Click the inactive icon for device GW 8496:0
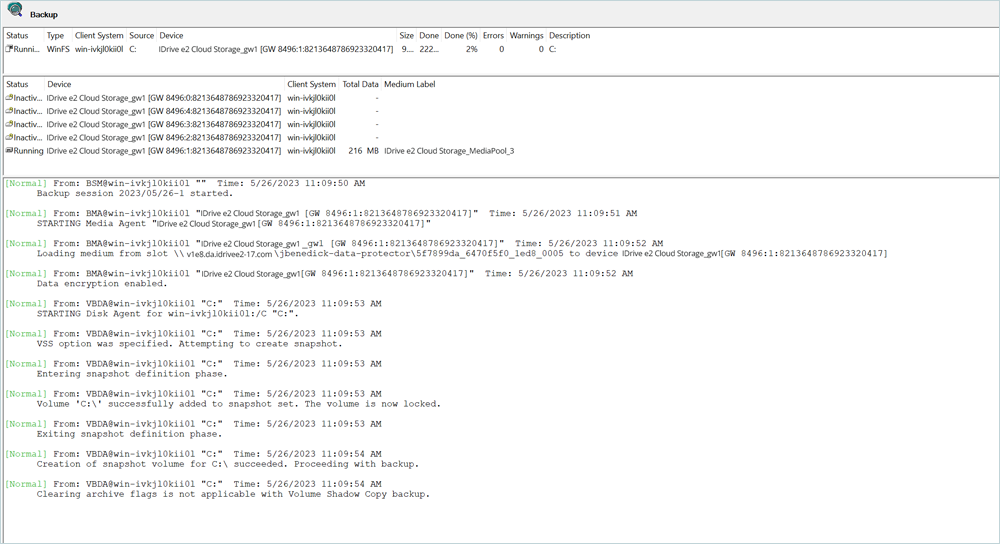1000x544 pixels. click(9, 98)
